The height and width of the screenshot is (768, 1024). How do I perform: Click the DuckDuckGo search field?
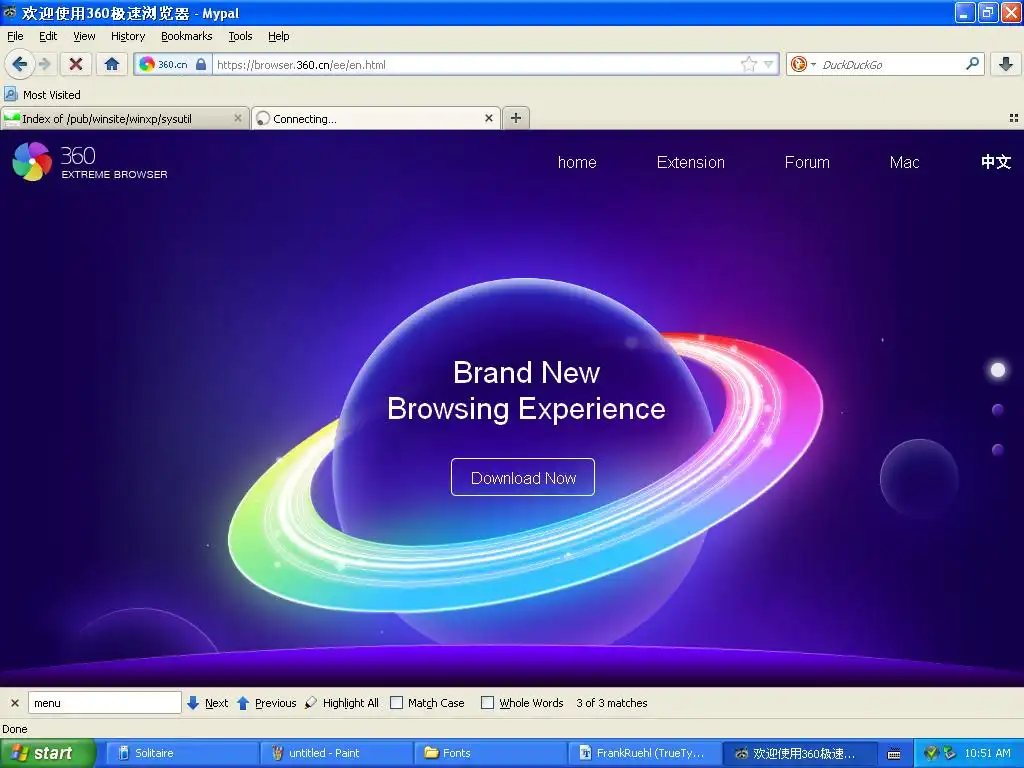coord(891,64)
